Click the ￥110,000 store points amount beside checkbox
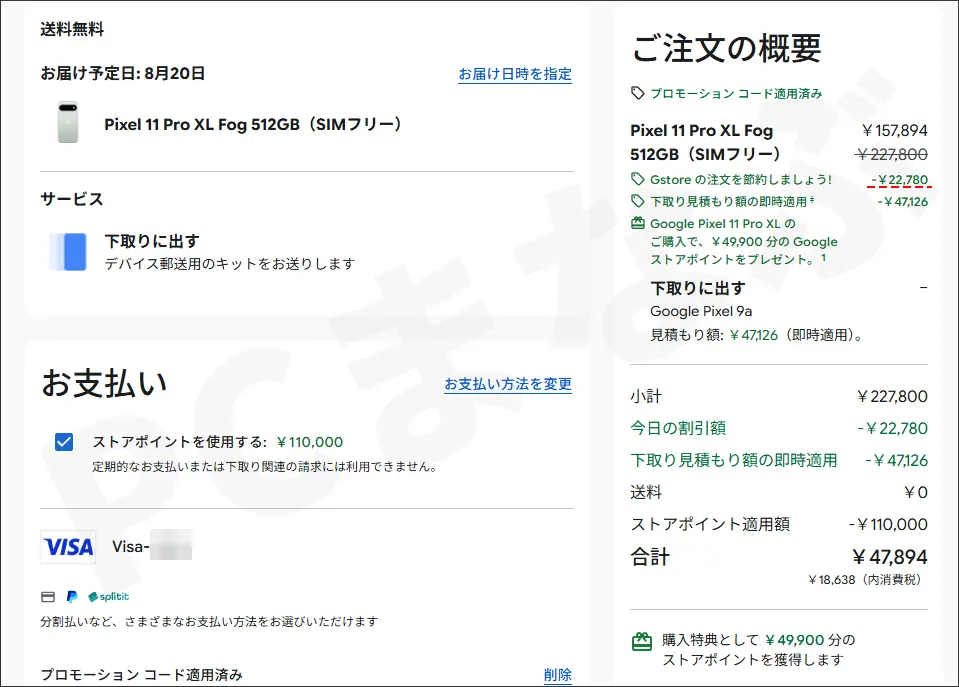This screenshot has width=959, height=687. point(309,442)
